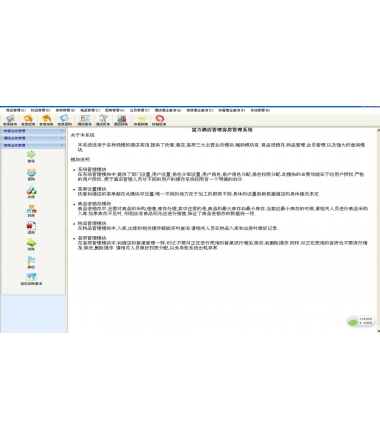Click the vertical scrollbar down arrow

[x=378, y=331]
